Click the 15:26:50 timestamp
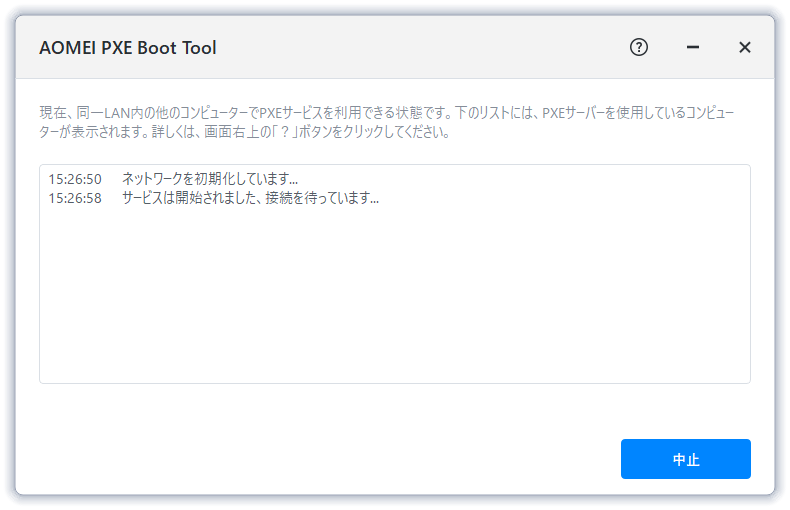Viewport: 790px width, 510px height. 75,179
